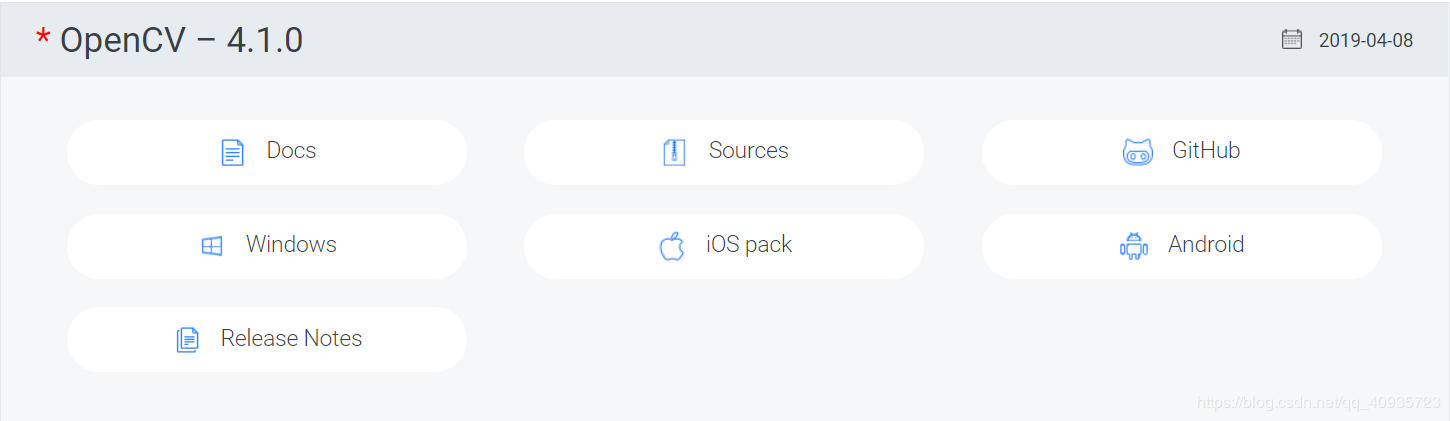Click the OpenCV – 4.1.0 title
The height and width of the screenshot is (421, 1450).
coord(181,40)
